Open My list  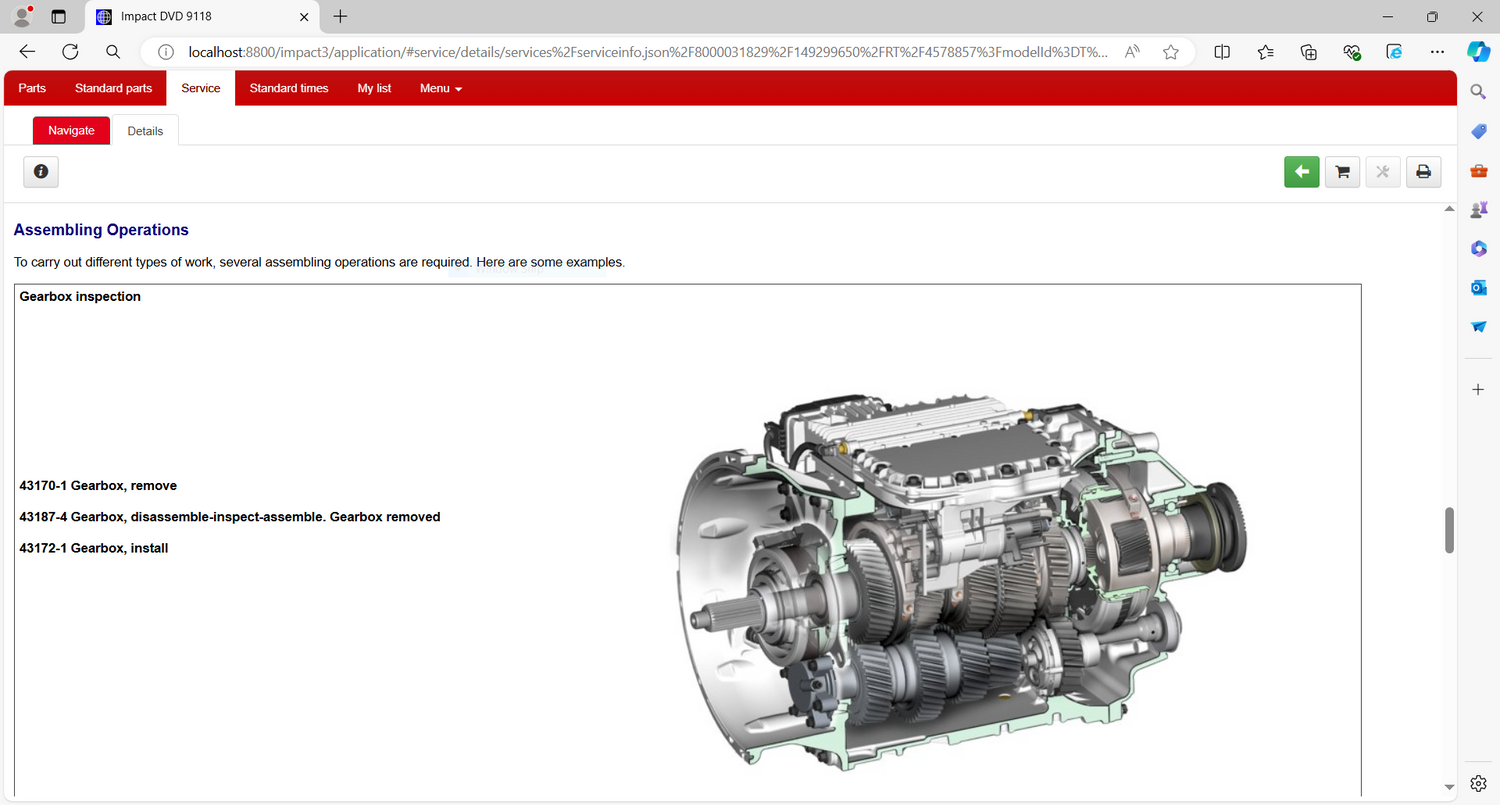pyautogui.click(x=374, y=88)
